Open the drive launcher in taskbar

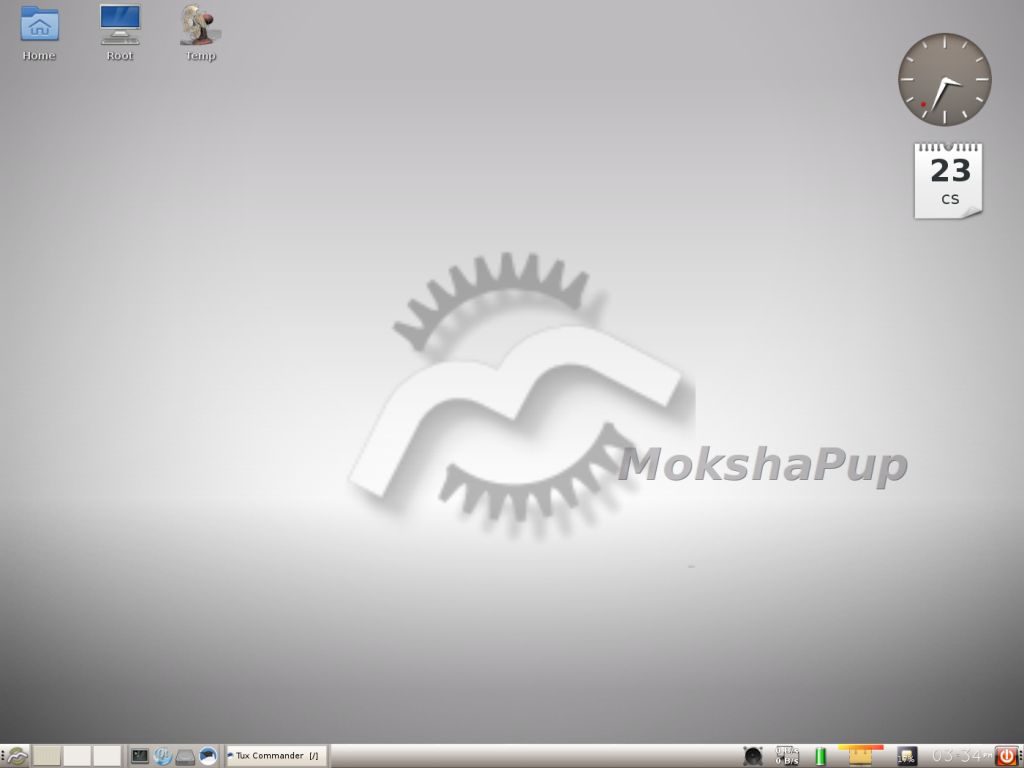(x=185, y=756)
